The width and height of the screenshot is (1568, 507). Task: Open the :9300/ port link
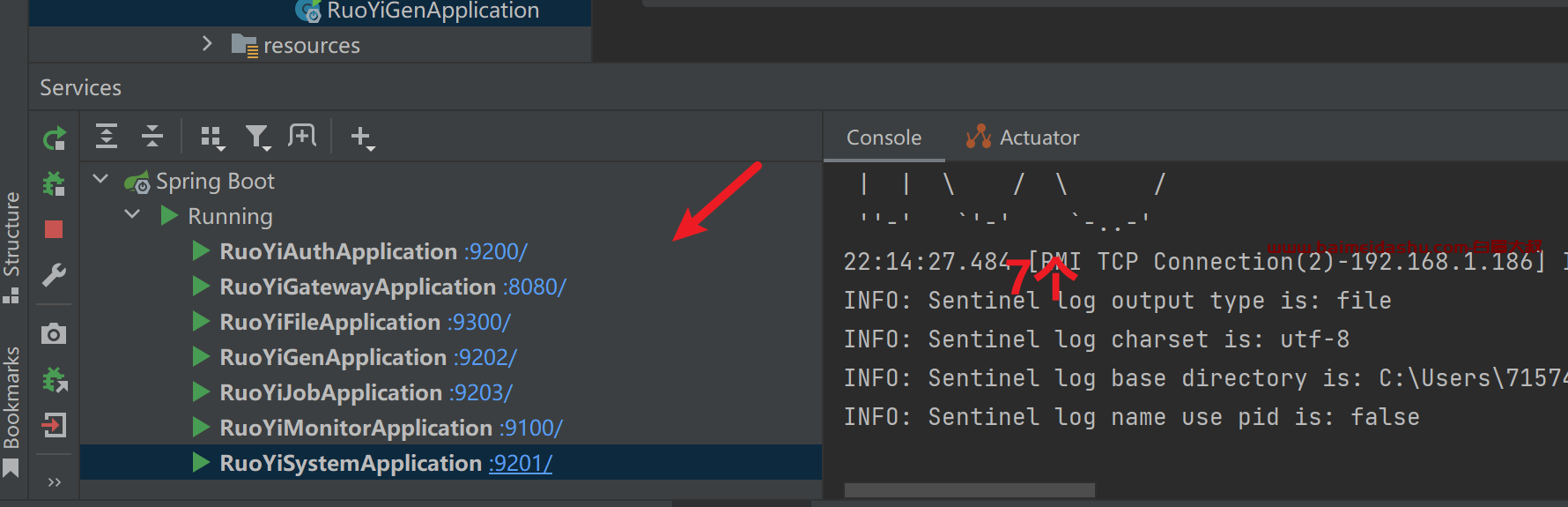[x=478, y=322]
